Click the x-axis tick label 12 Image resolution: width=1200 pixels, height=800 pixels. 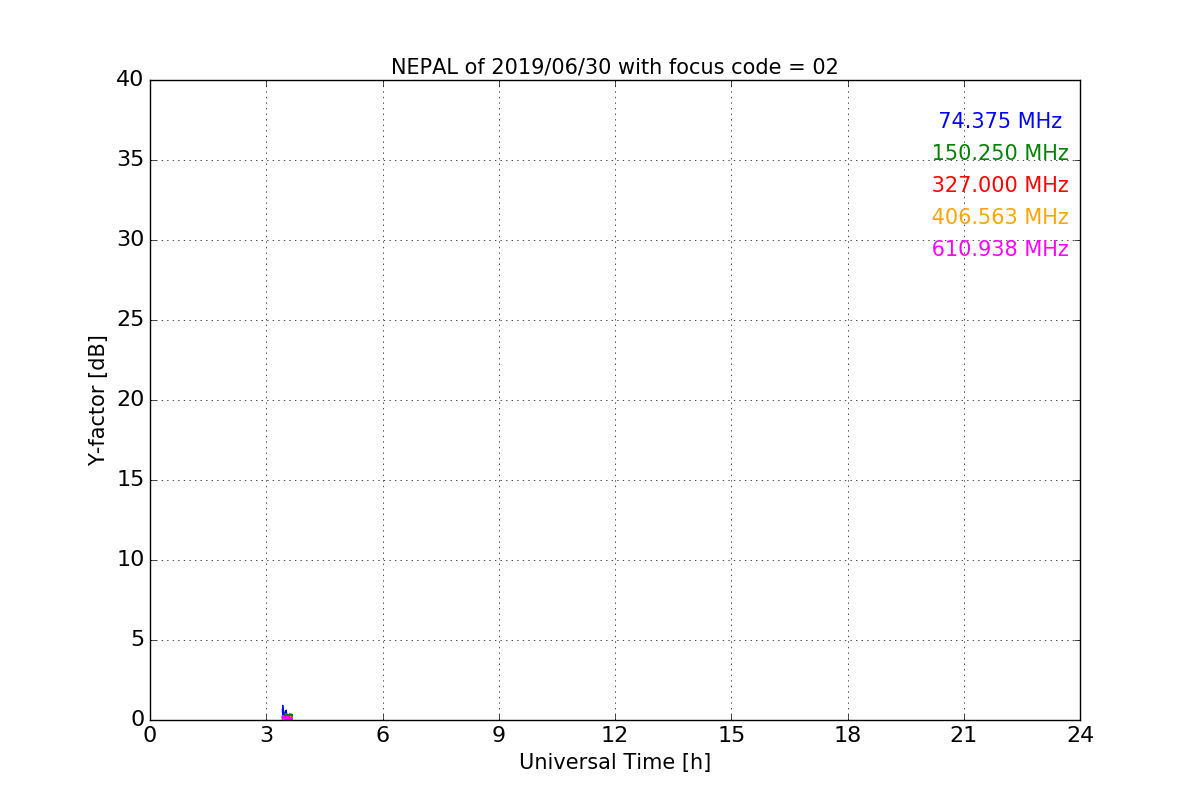[615, 735]
